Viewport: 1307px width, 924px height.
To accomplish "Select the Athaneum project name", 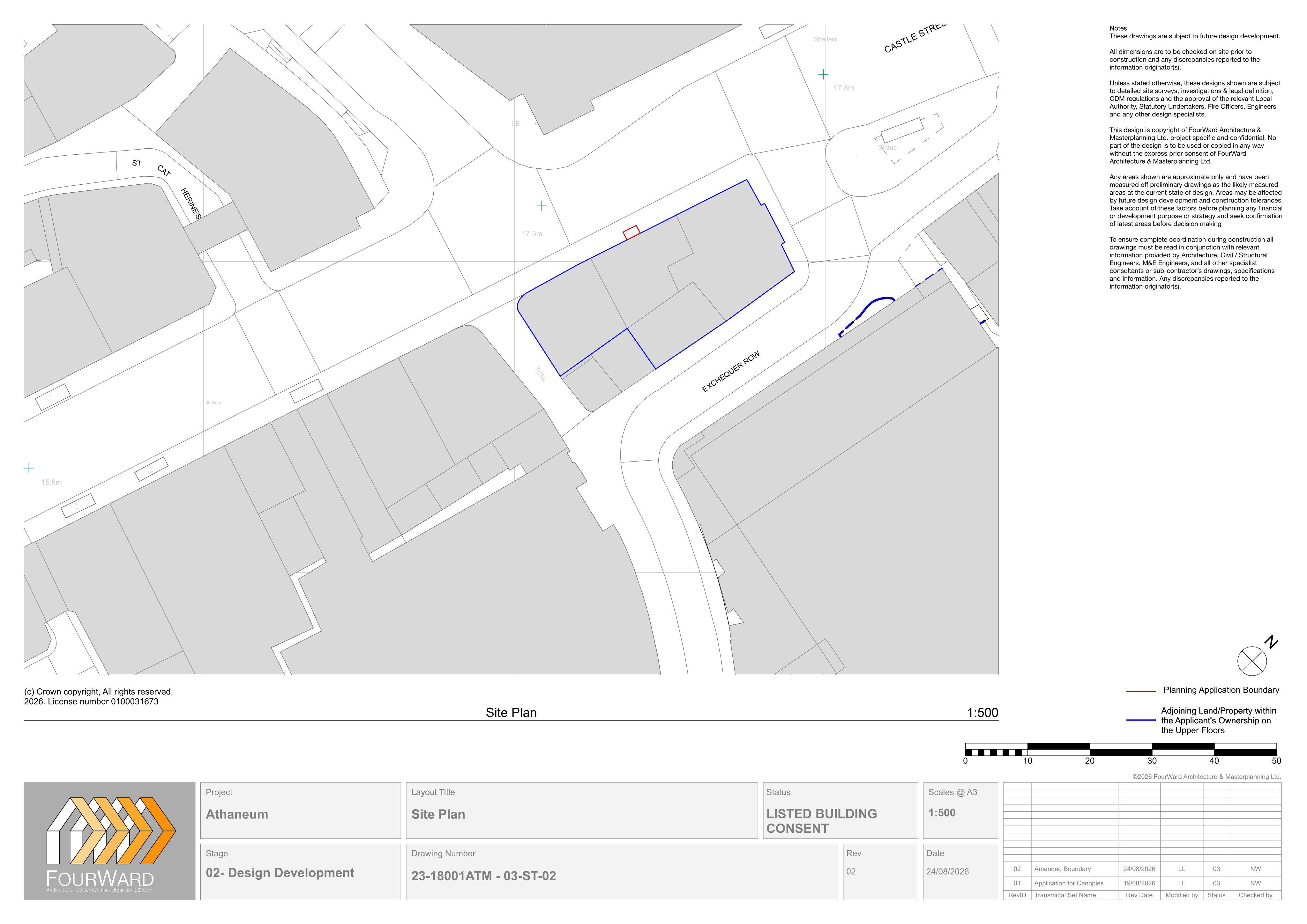I will pos(237,815).
